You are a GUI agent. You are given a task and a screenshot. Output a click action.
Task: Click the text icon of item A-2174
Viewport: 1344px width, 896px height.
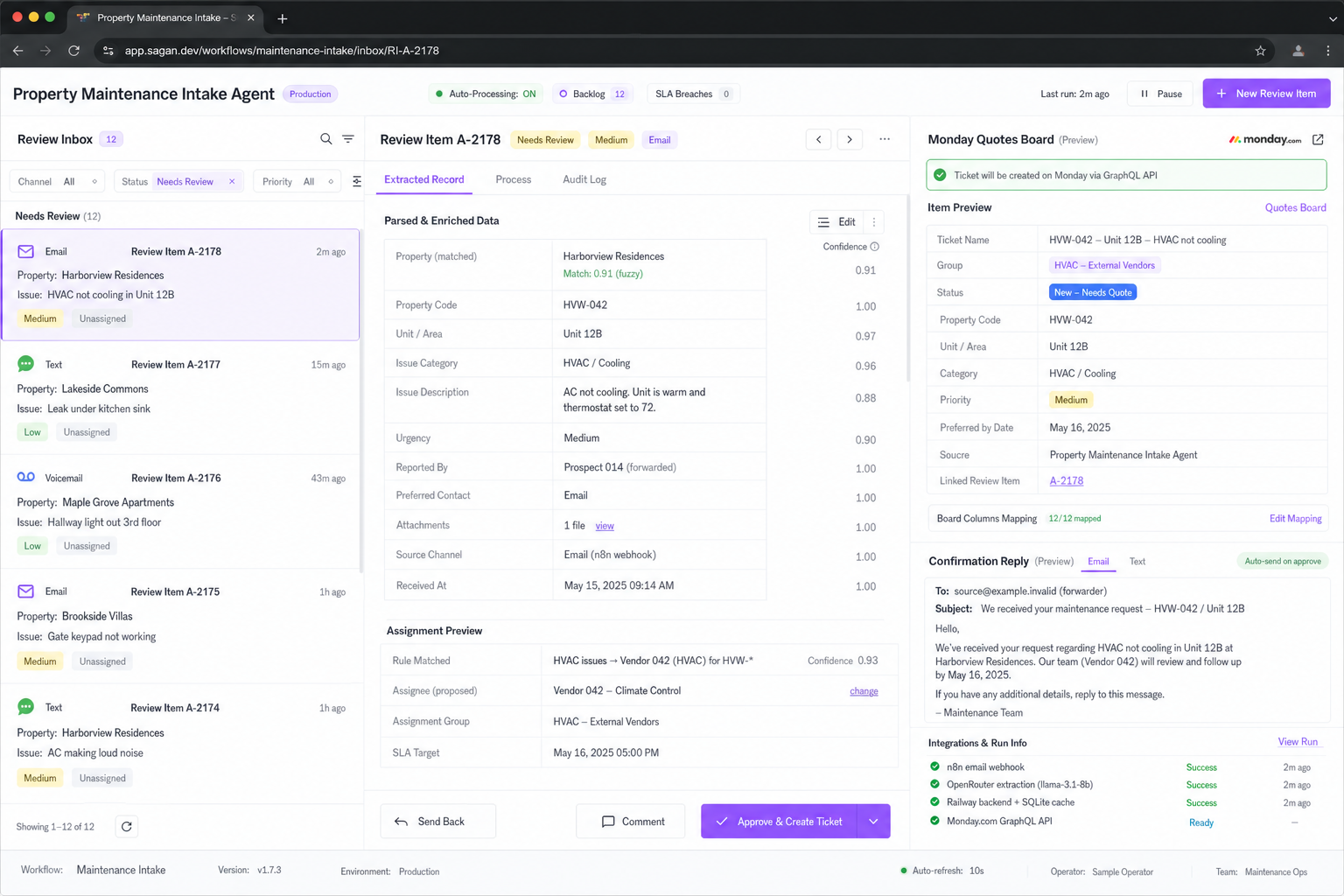click(26, 707)
